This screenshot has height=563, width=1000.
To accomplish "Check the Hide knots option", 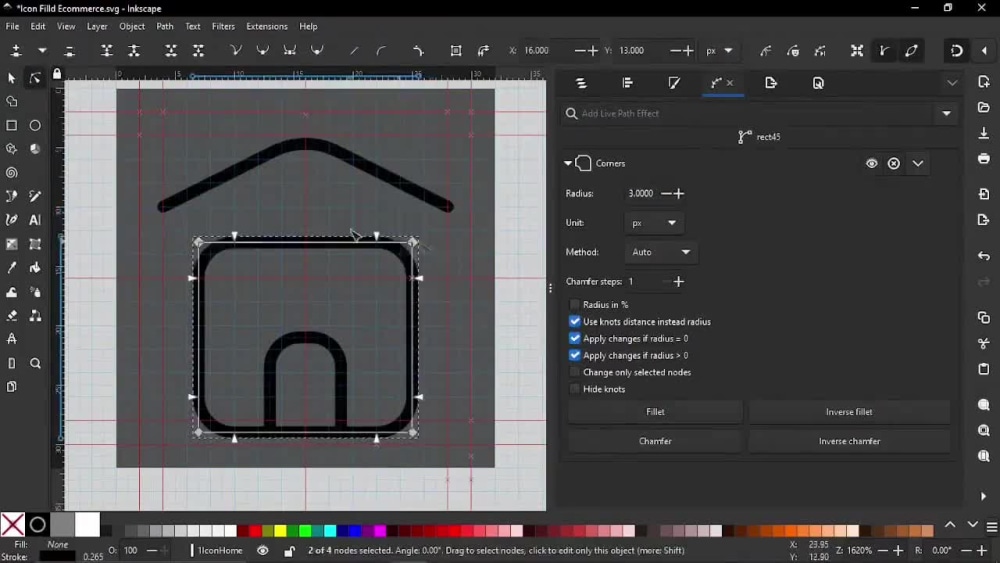I will click(x=575, y=389).
